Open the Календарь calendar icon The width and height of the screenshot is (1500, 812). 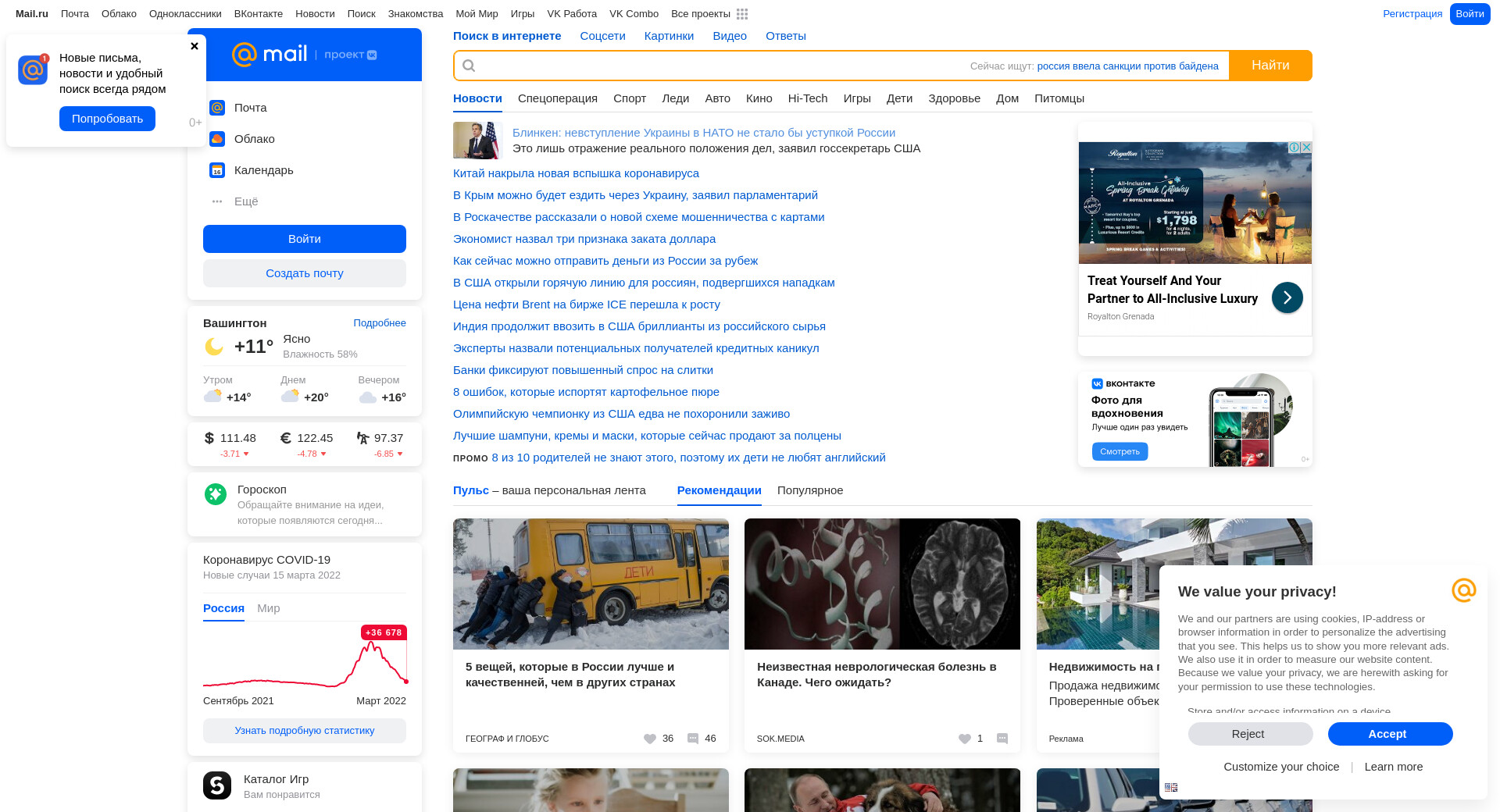(x=217, y=170)
